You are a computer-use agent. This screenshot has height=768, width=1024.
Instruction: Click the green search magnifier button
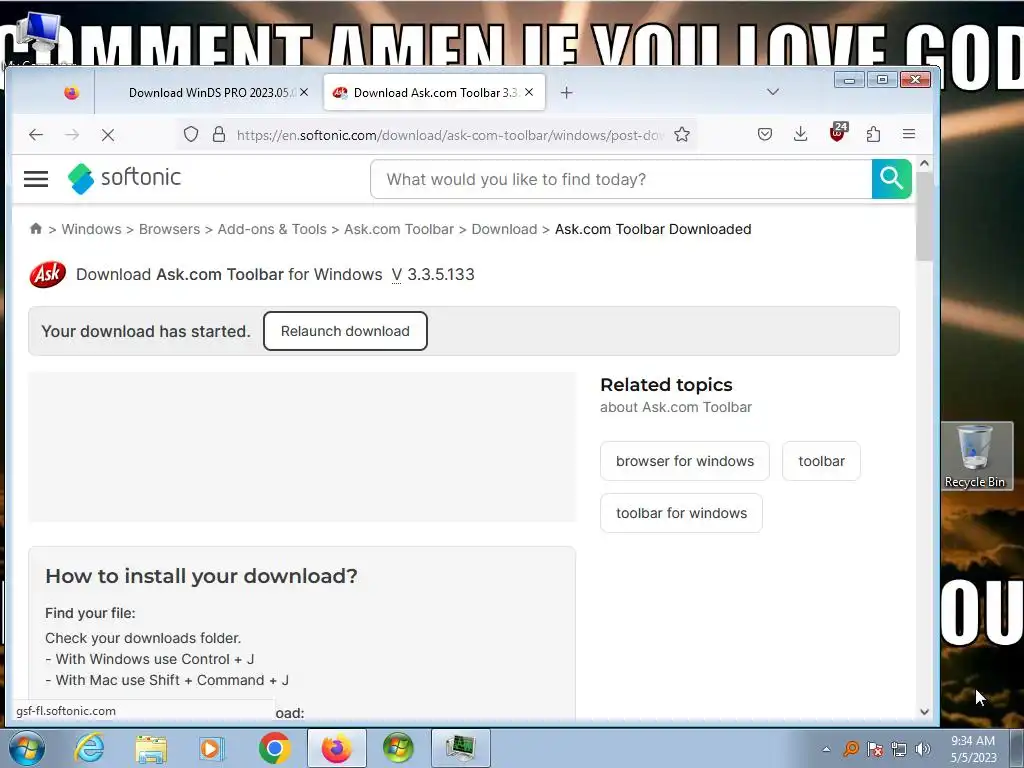[891, 179]
